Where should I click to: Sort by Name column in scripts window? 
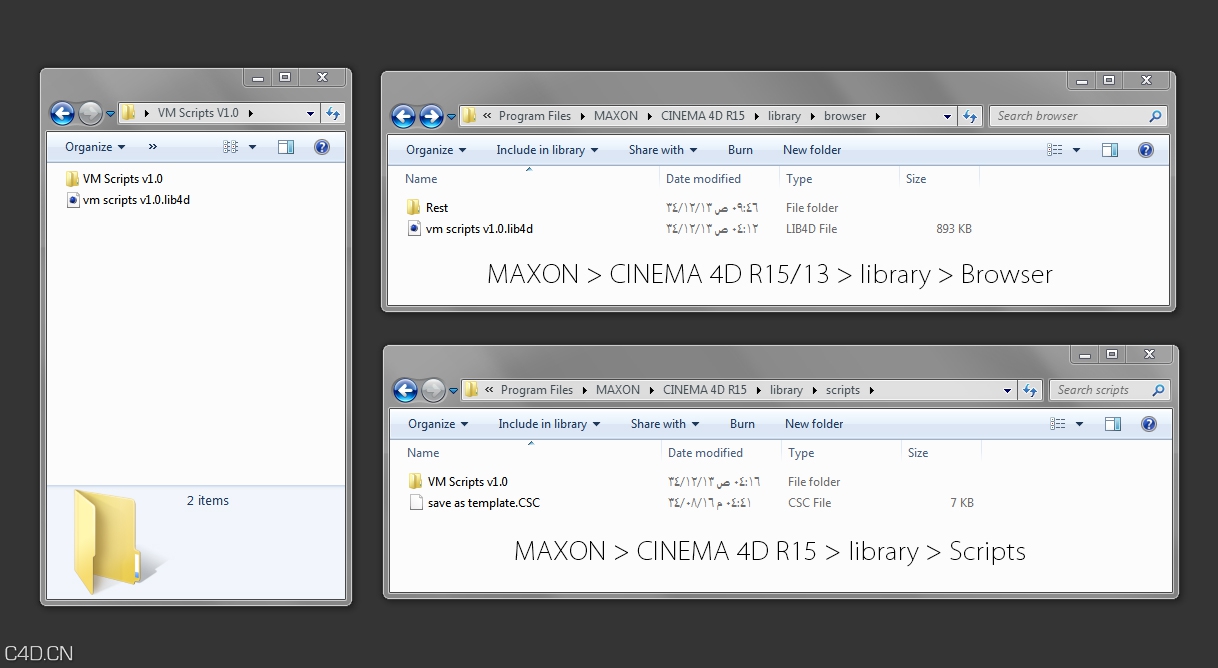click(x=423, y=453)
